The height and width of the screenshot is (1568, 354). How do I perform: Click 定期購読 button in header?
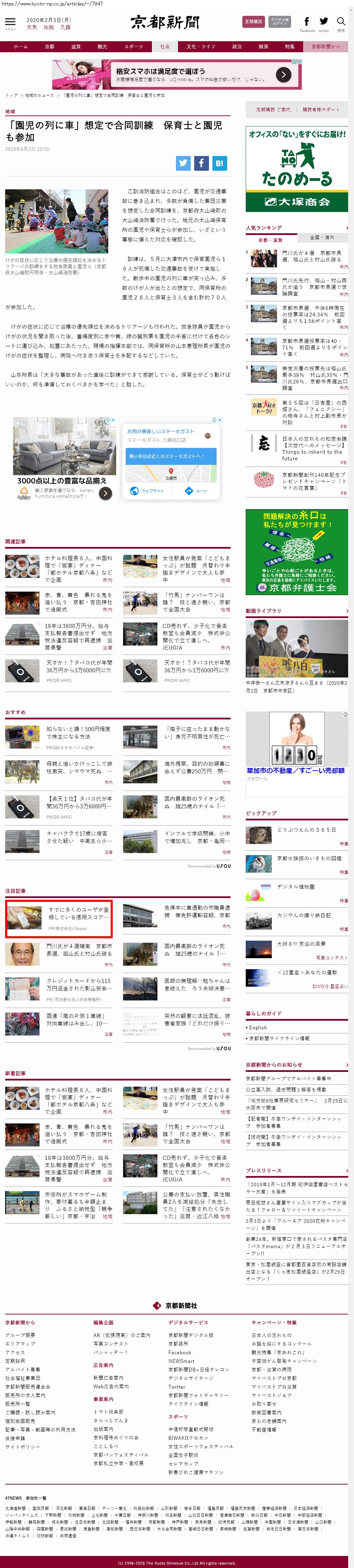253,22
